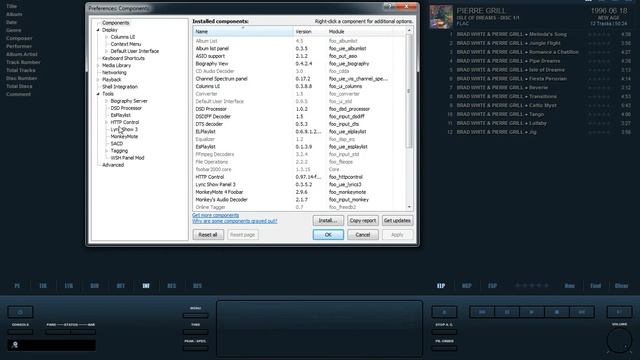
Task: Select Networking in the preferences tree
Action: click(114, 73)
